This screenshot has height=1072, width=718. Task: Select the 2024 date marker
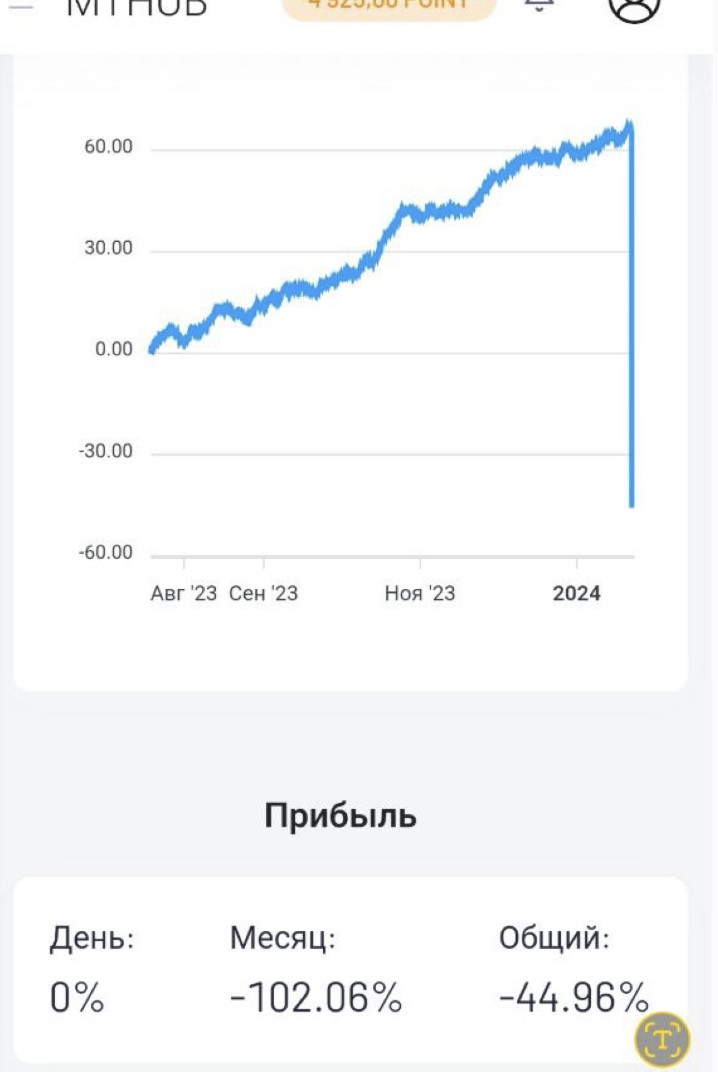576,594
